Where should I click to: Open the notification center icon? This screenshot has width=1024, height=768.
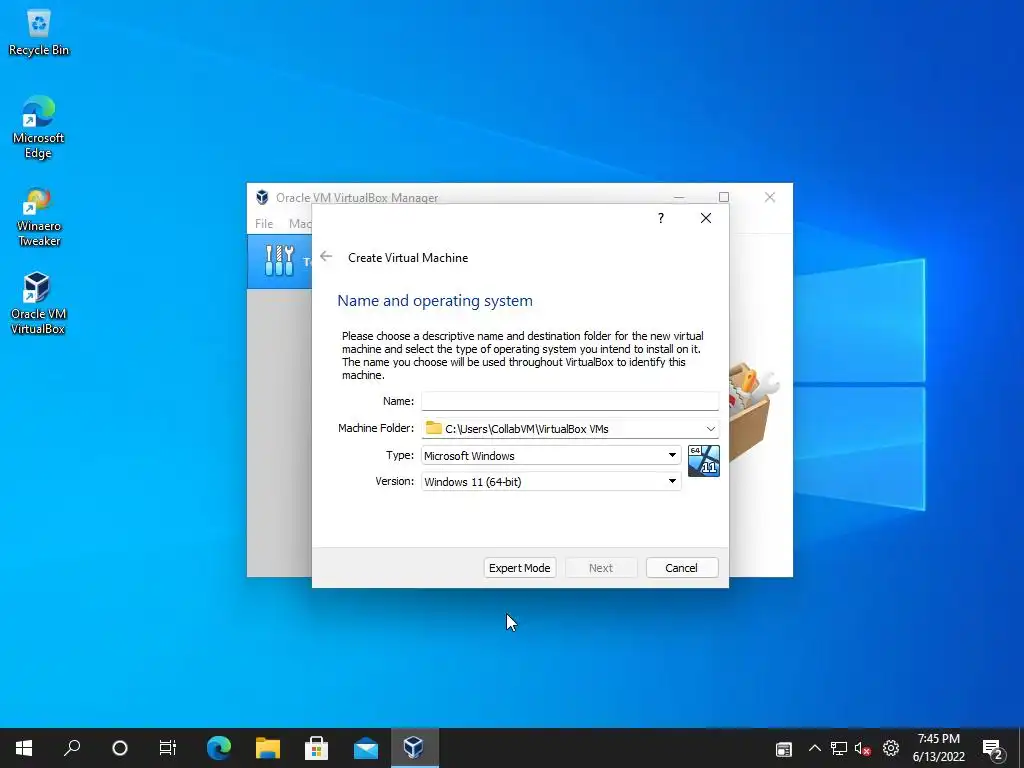tap(993, 749)
